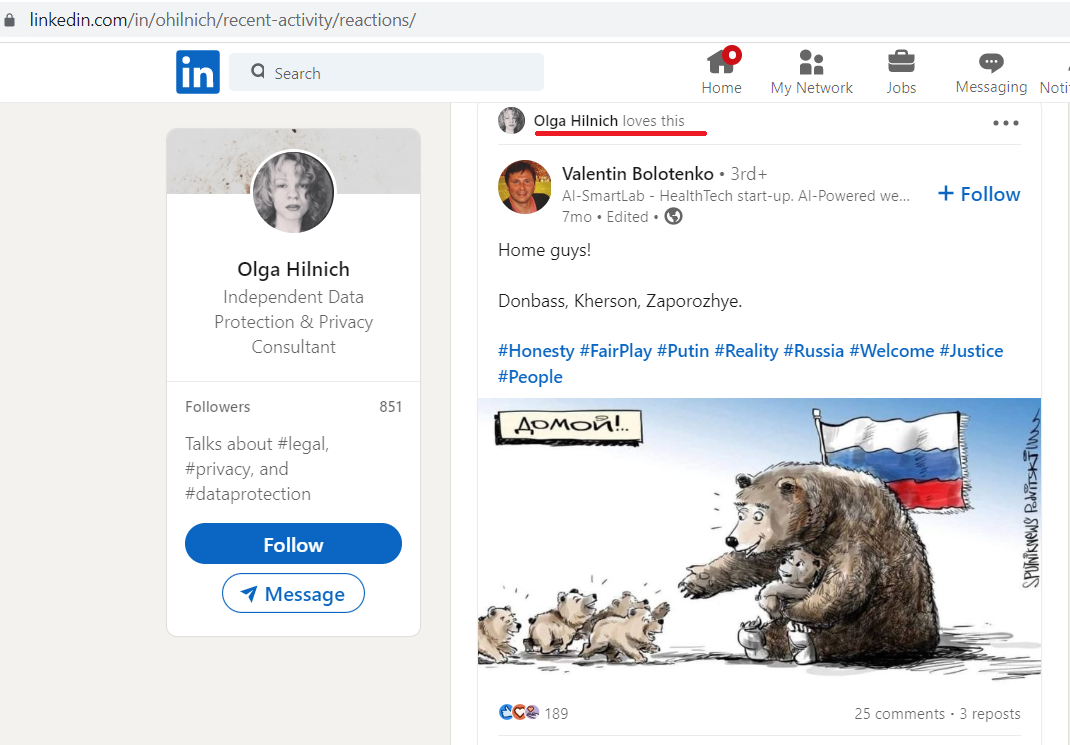Click the browser address bar URL

(x=222, y=20)
